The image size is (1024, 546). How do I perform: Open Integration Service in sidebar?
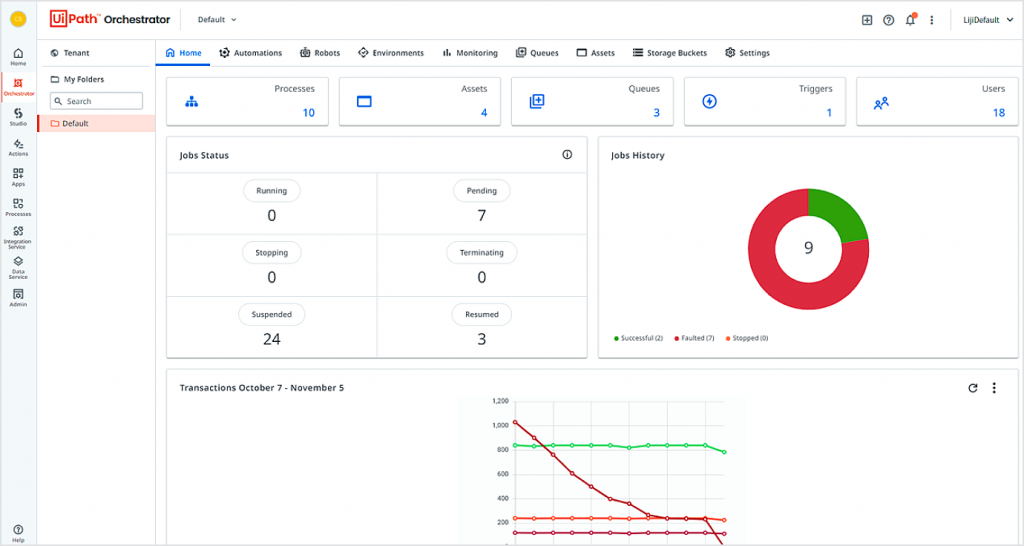tap(18, 237)
